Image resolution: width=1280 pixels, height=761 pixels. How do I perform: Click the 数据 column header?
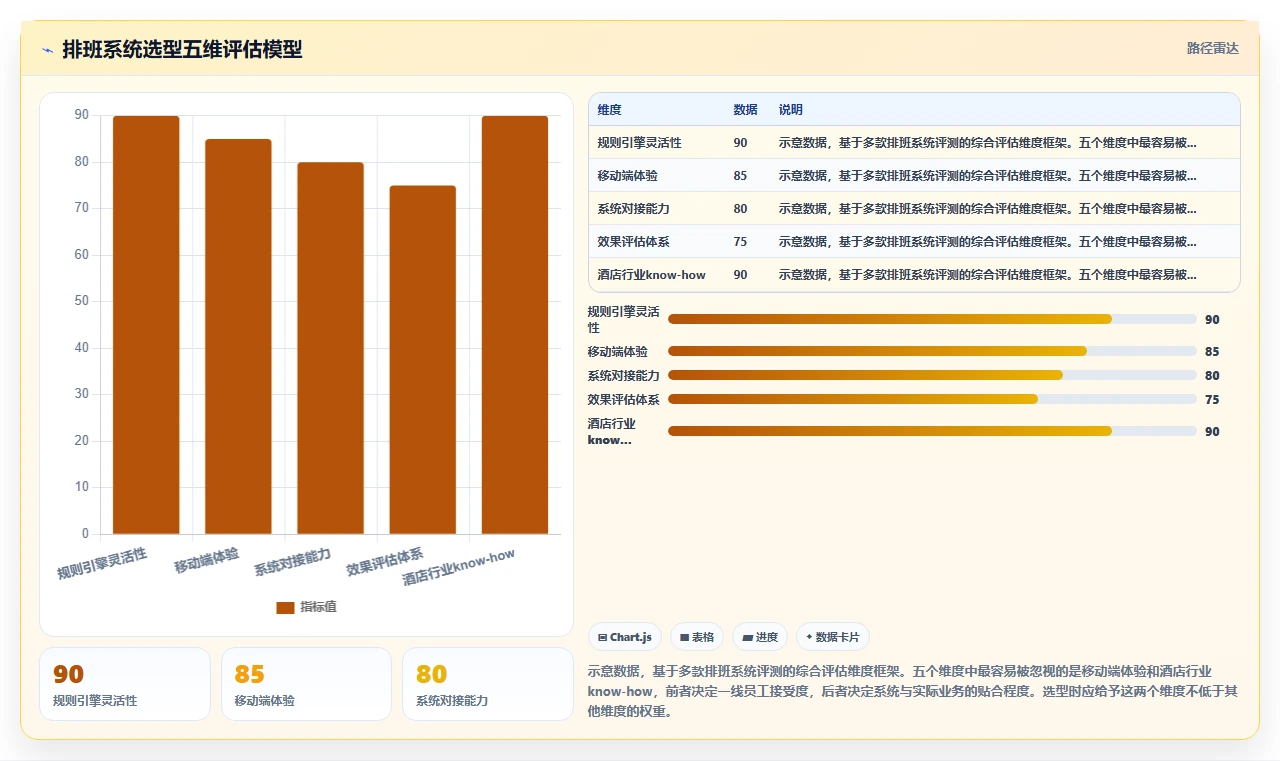click(x=745, y=109)
